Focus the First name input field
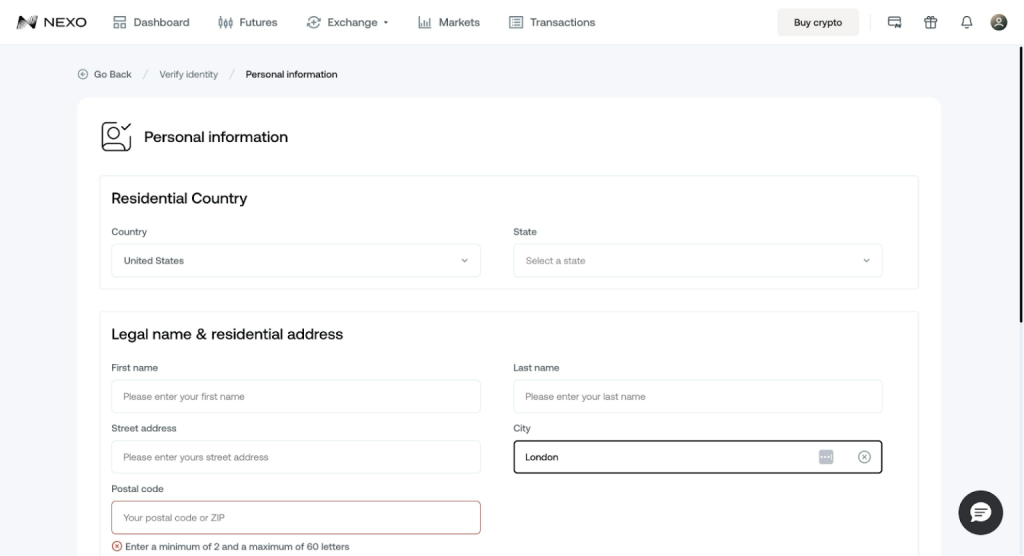The width and height of the screenshot is (1024, 556). tap(295, 397)
